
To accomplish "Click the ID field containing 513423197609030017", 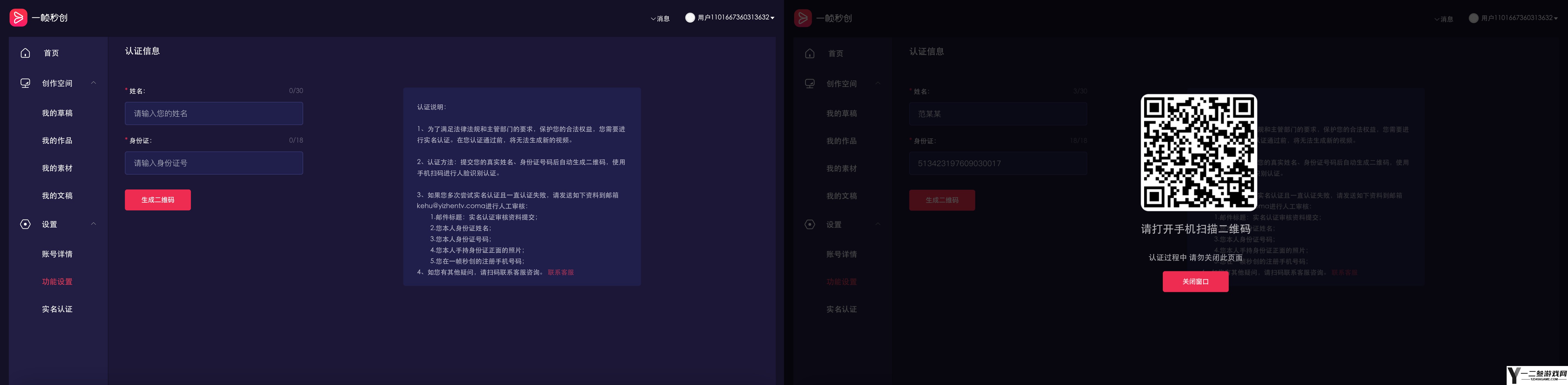I will (998, 163).
